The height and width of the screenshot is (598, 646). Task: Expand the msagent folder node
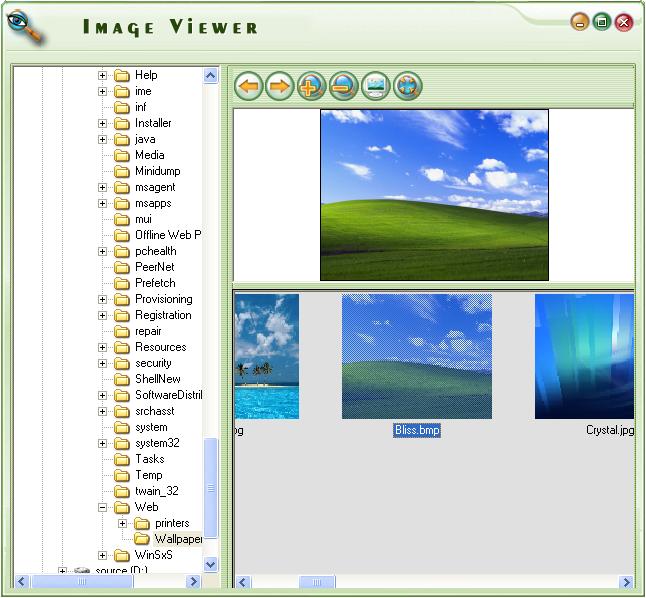click(102, 188)
